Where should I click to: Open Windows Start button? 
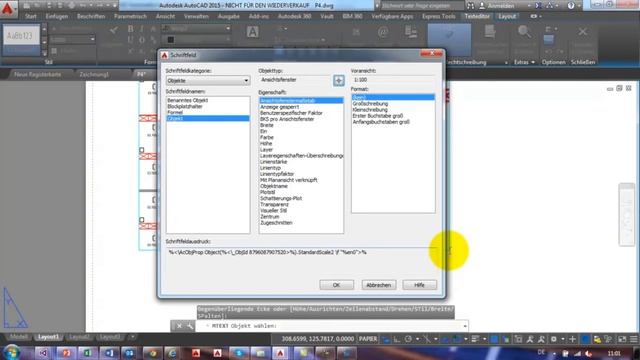click(x=11, y=353)
